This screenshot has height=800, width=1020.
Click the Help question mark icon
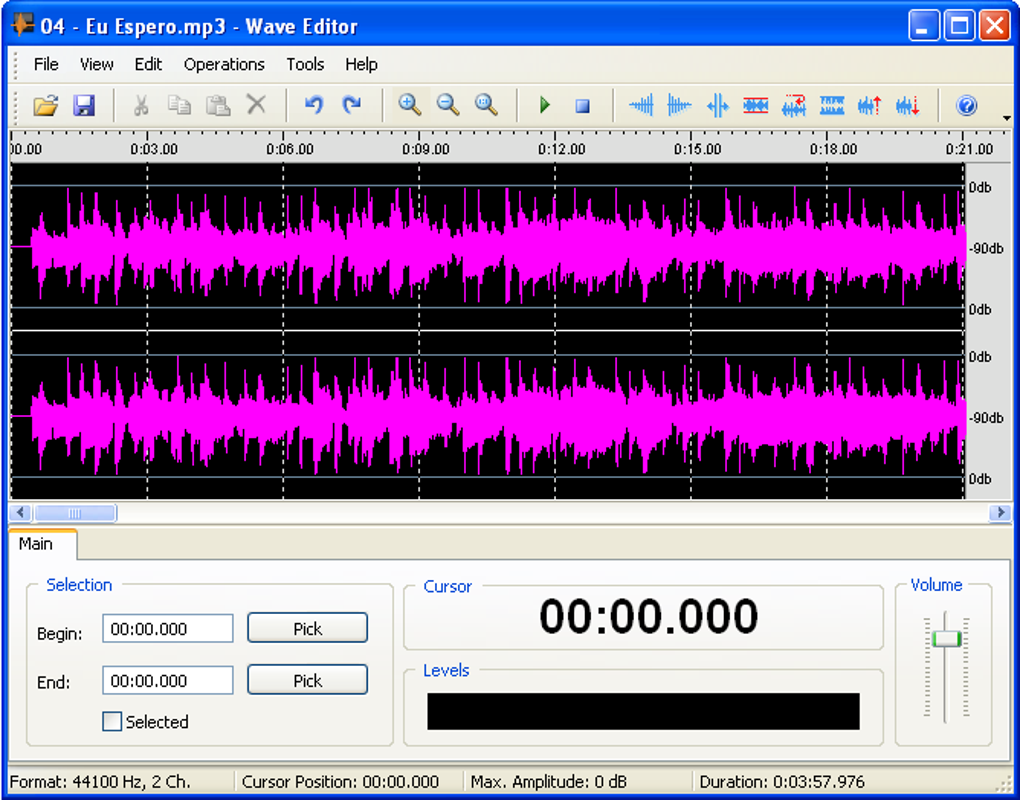tap(966, 105)
